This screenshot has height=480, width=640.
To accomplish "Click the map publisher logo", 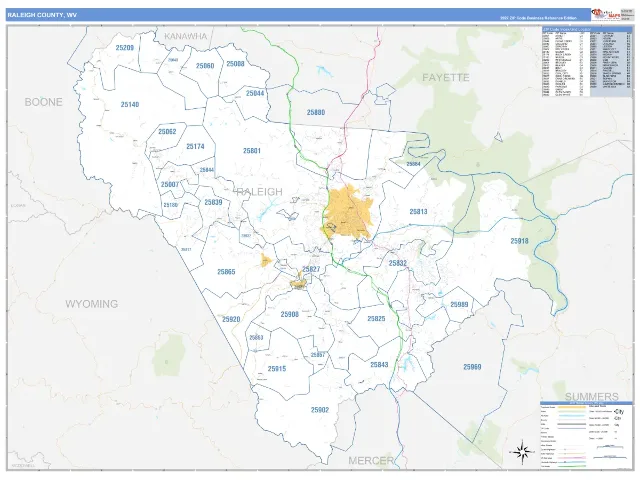I will 605,14.
